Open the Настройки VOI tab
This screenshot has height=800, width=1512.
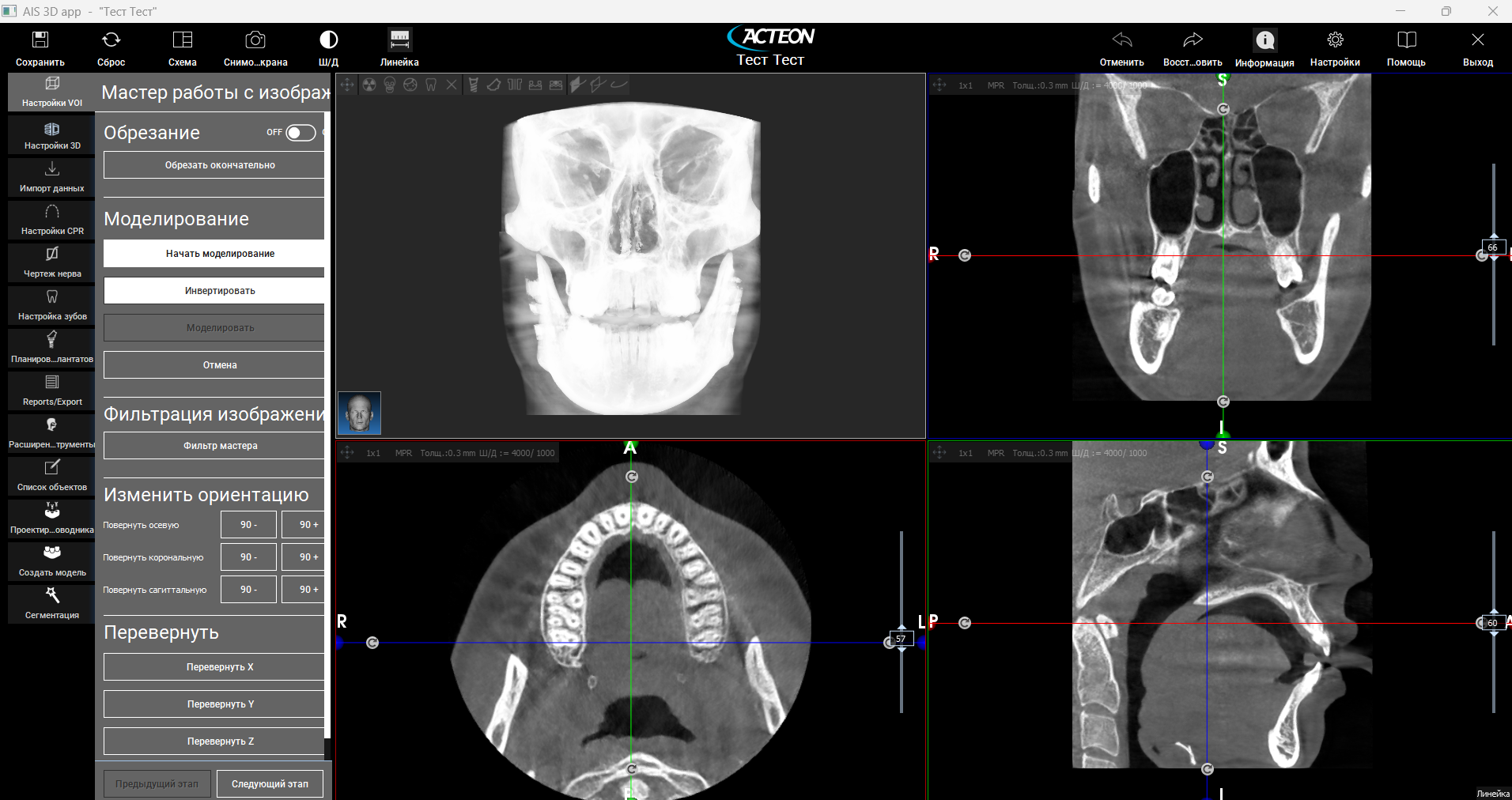(x=52, y=92)
